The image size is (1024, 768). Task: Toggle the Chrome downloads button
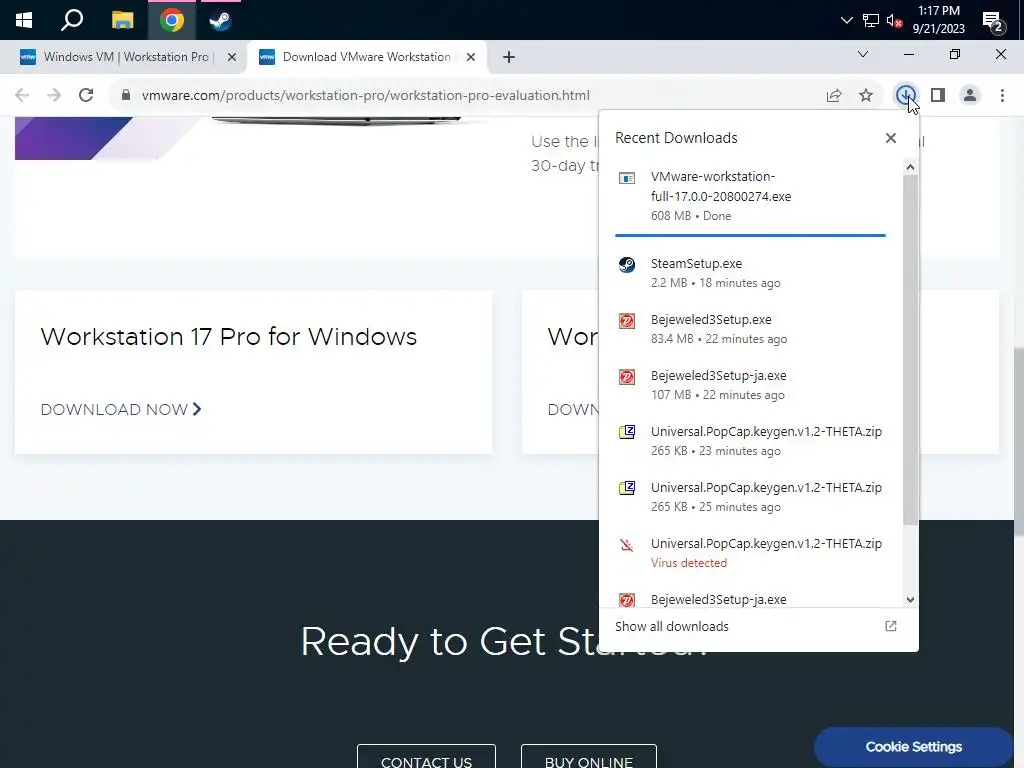pos(905,95)
